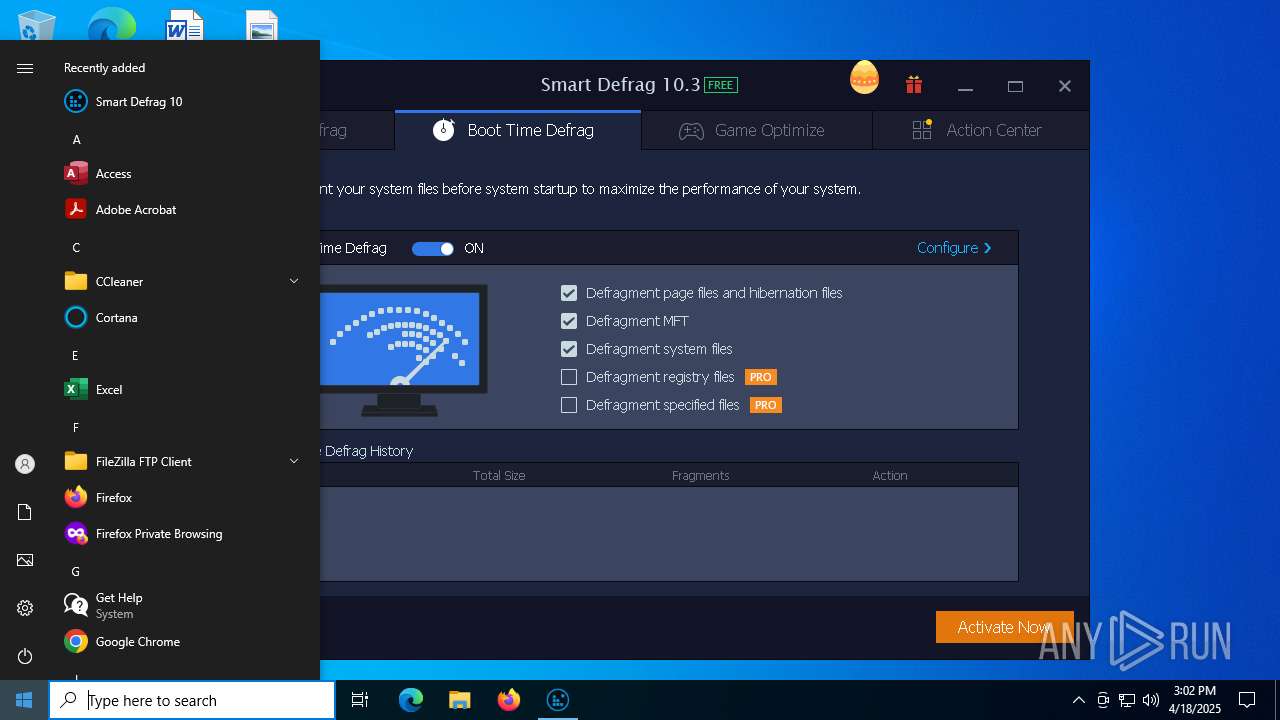1280x720 pixels.
Task: Click the gift box icon in title bar
Action: tap(914, 85)
